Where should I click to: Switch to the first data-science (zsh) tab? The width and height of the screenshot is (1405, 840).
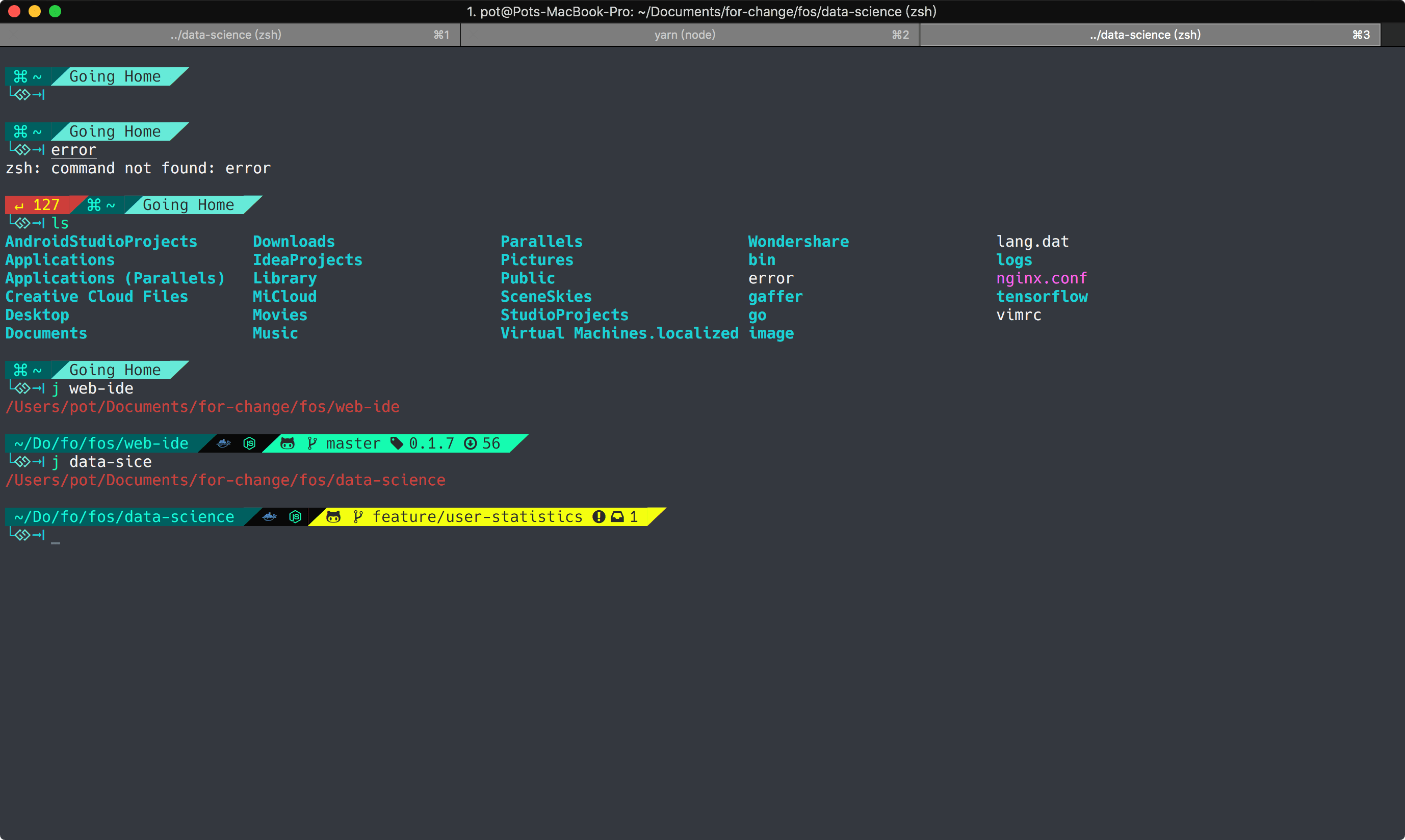pyautogui.click(x=226, y=35)
